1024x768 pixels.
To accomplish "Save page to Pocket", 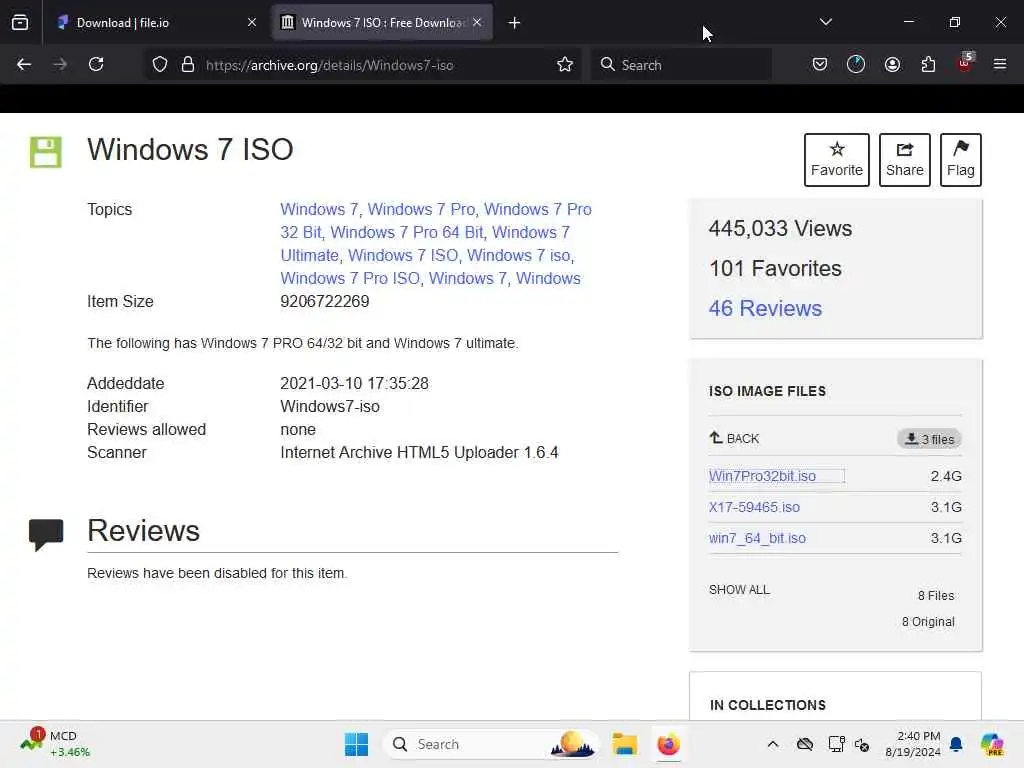I will [x=820, y=64].
